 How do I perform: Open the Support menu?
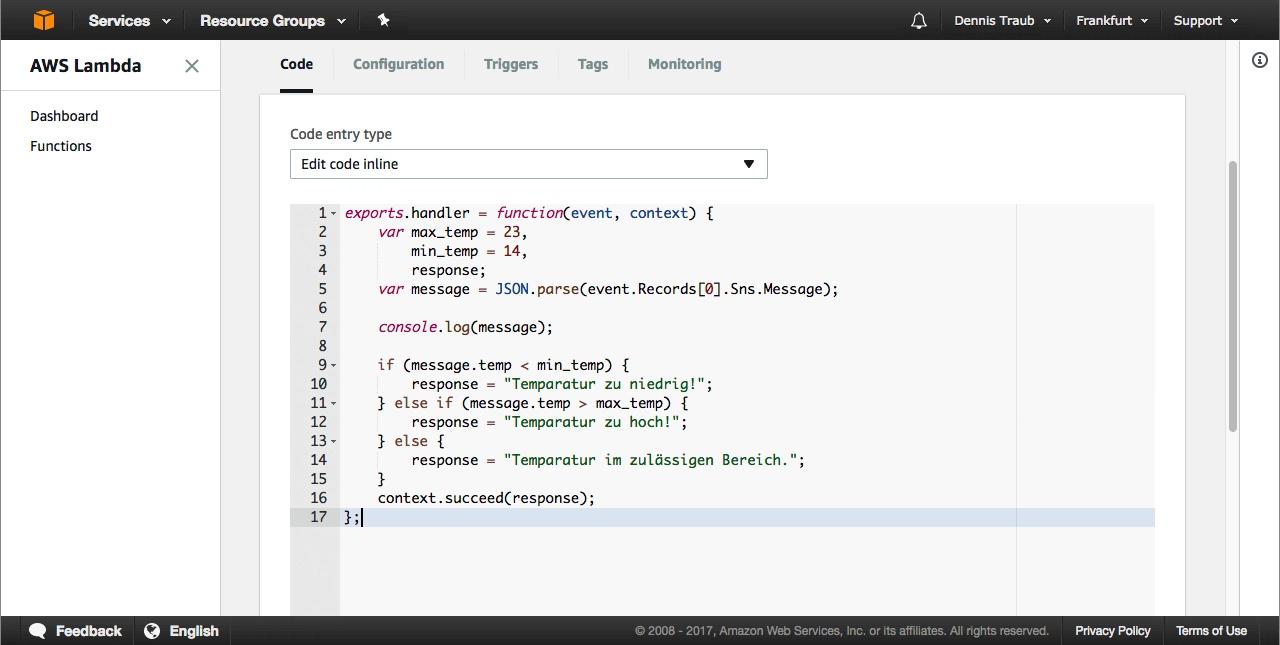[x=1205, y=20]
